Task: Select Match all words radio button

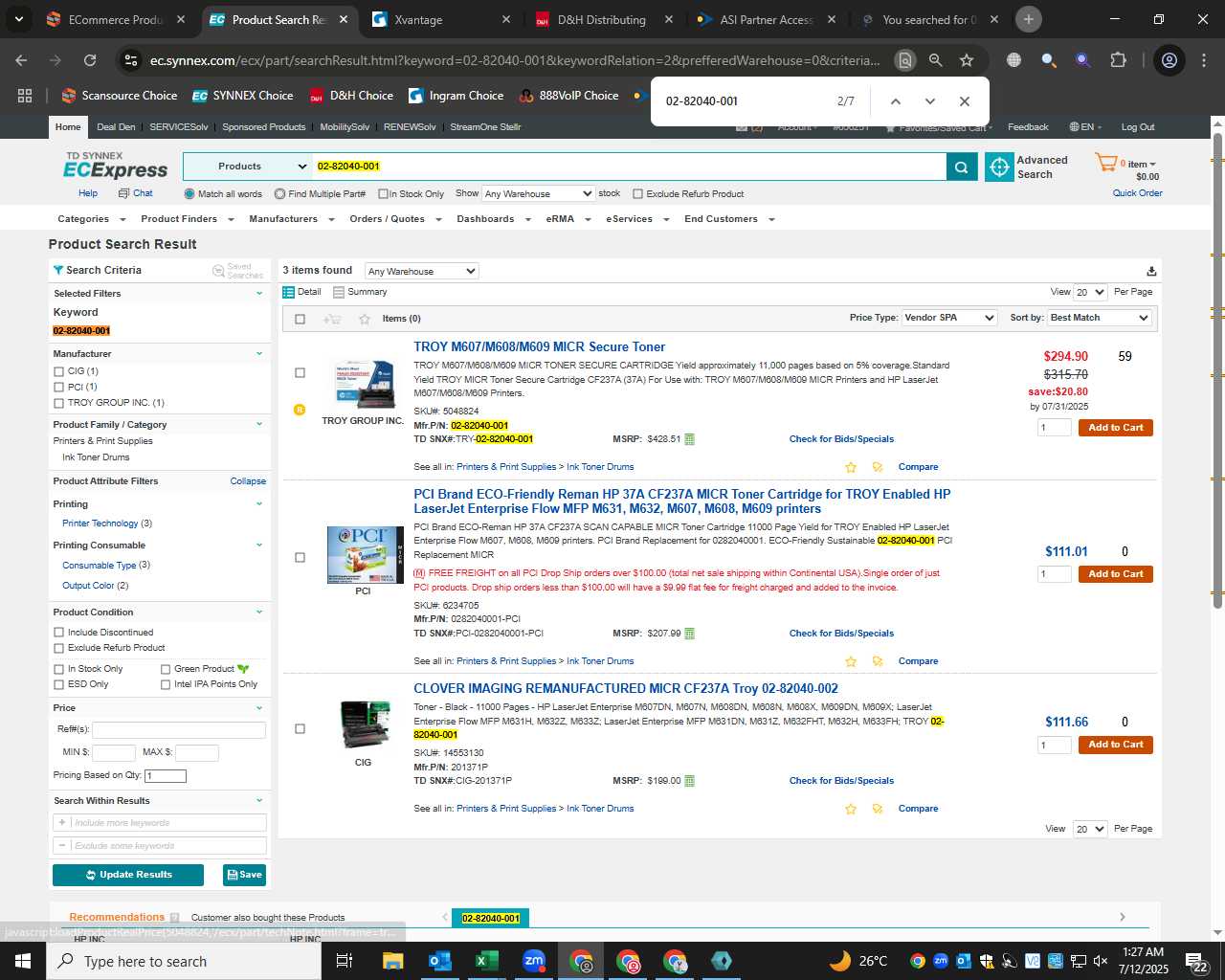Action: [189, 194]
